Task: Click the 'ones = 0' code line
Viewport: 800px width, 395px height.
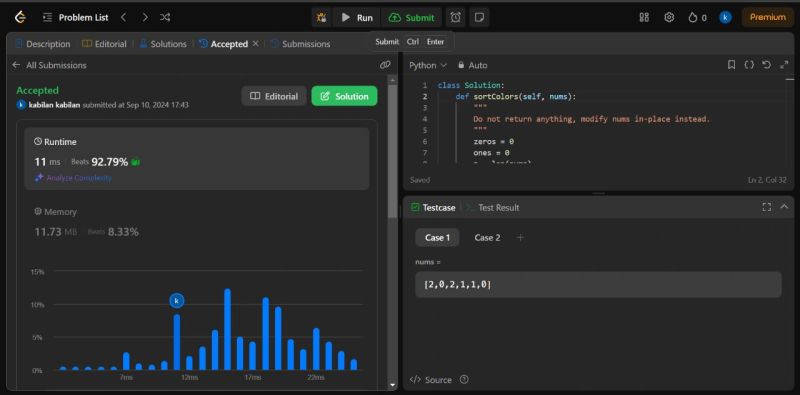Action: point(491,153)
